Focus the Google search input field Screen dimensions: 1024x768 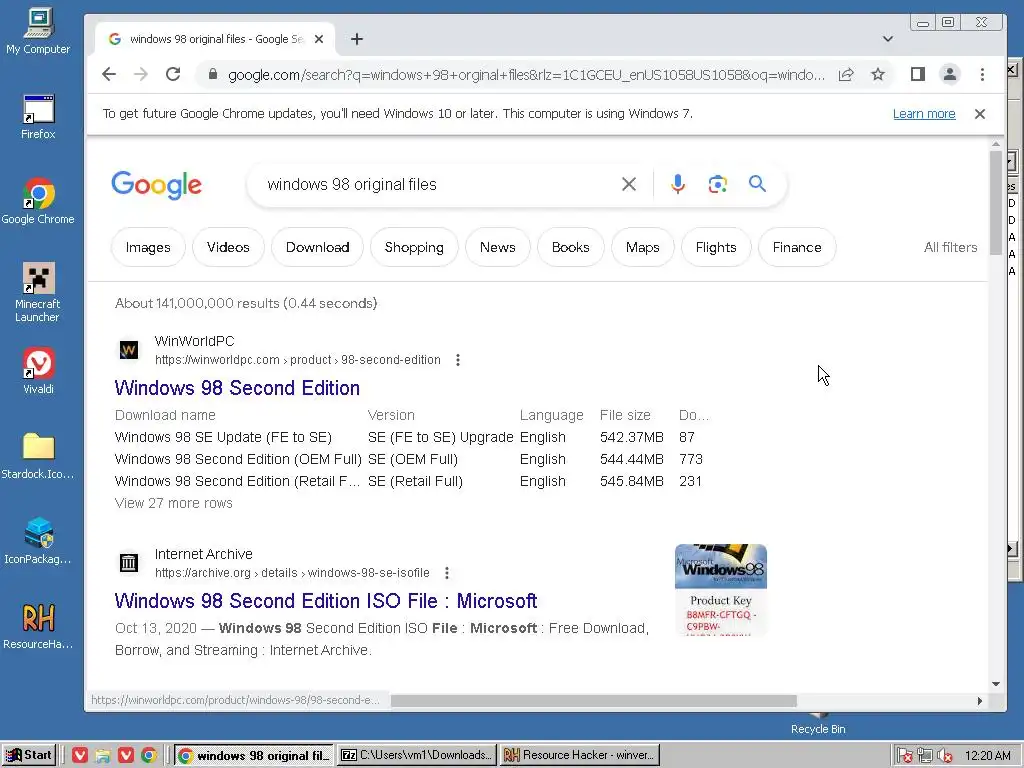pyautogui.click(x=434, y=185)
